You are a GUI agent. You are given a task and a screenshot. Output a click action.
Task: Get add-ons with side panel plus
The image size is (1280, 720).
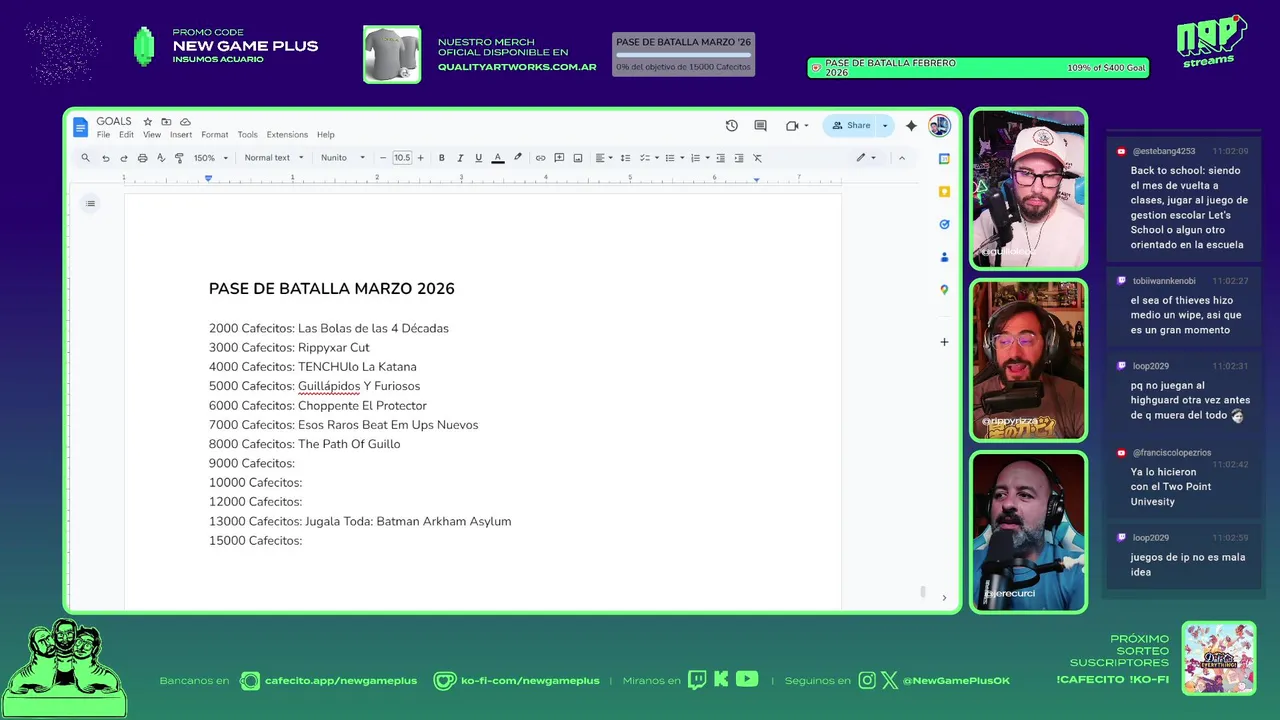coord(944,342)
